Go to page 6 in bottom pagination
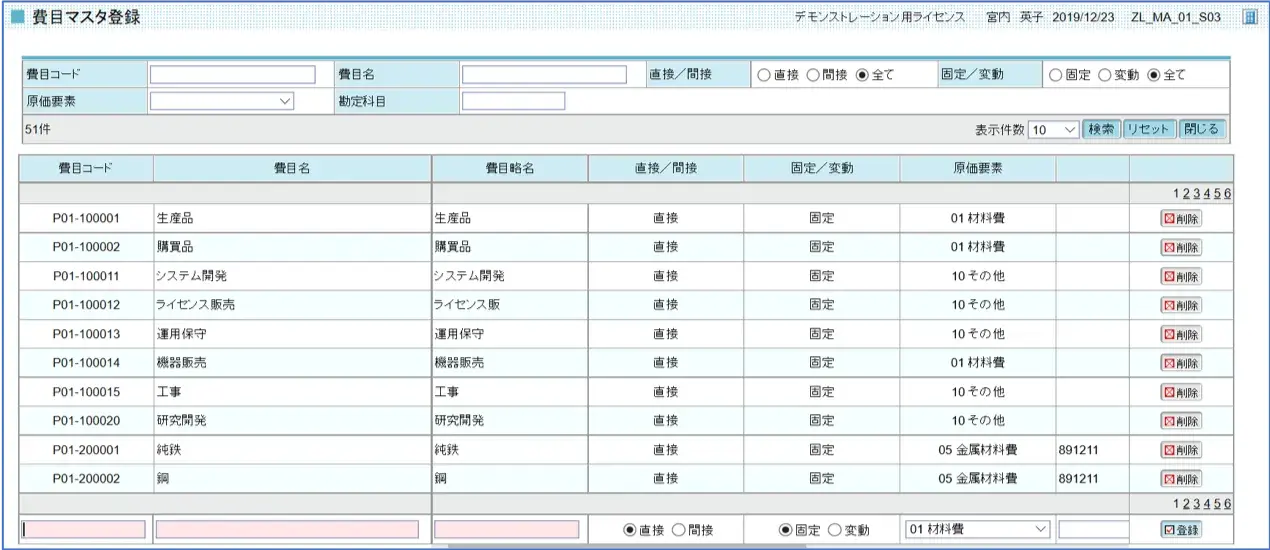The image size is (1270, 550). (x=1227, y=504)
